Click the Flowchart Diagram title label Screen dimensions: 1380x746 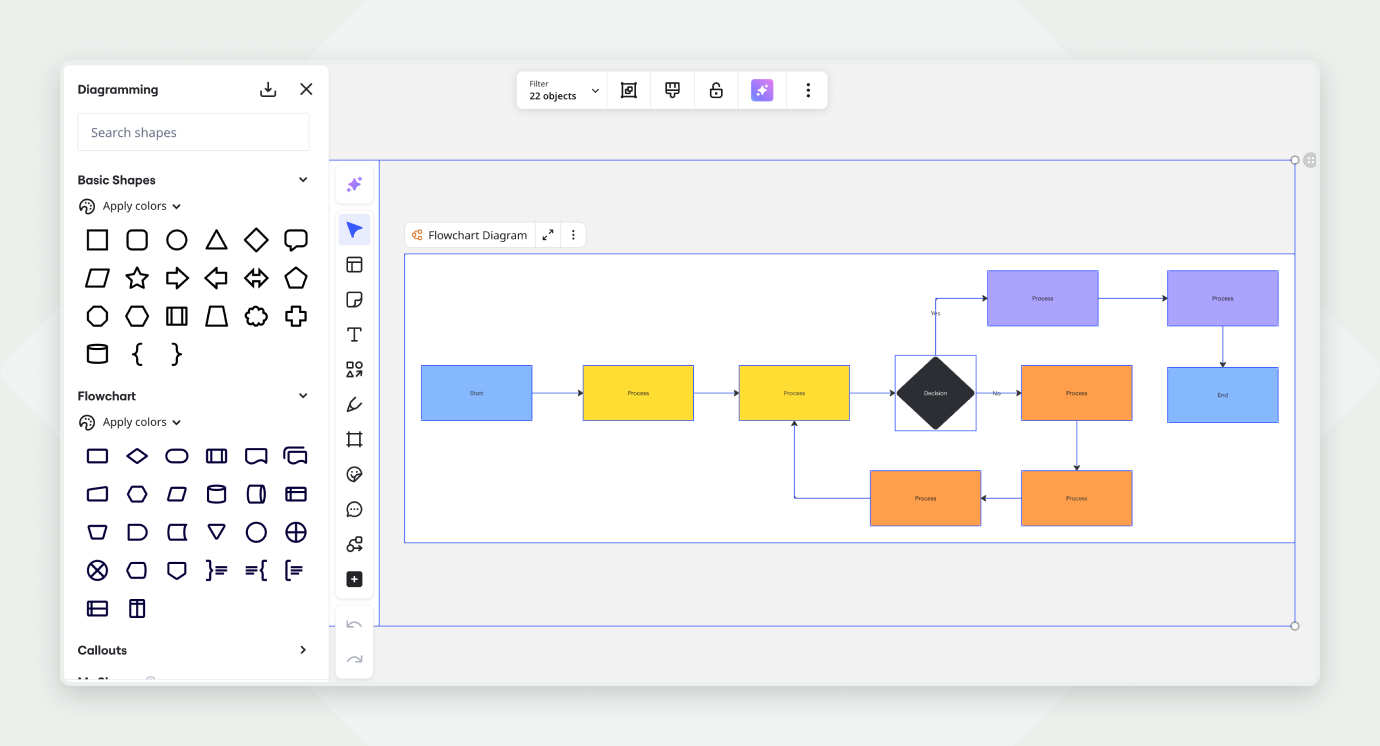[477, 235]
